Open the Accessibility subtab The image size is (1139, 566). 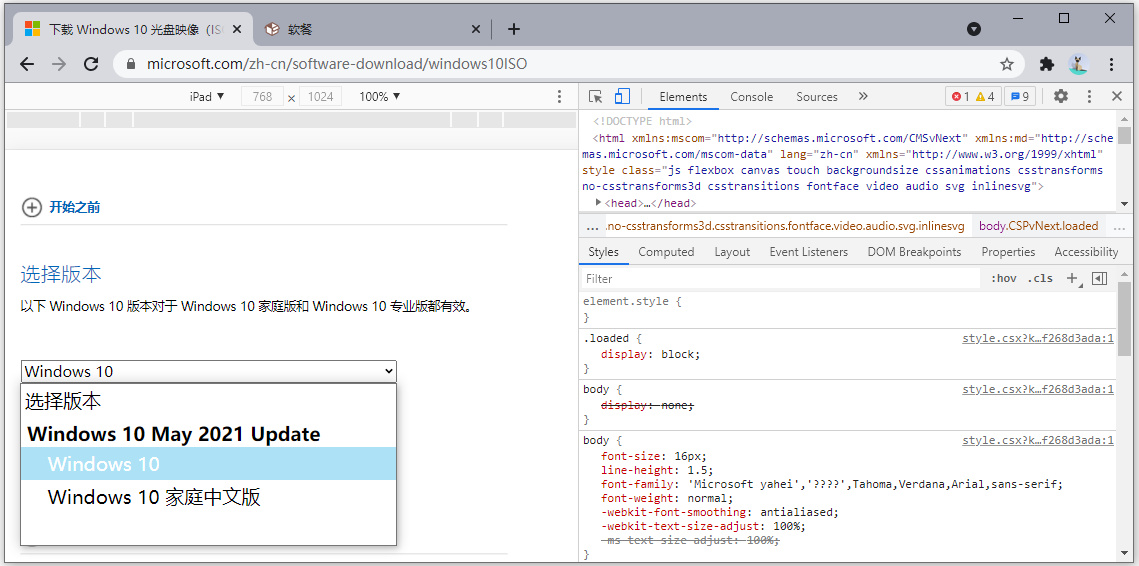1086,252
